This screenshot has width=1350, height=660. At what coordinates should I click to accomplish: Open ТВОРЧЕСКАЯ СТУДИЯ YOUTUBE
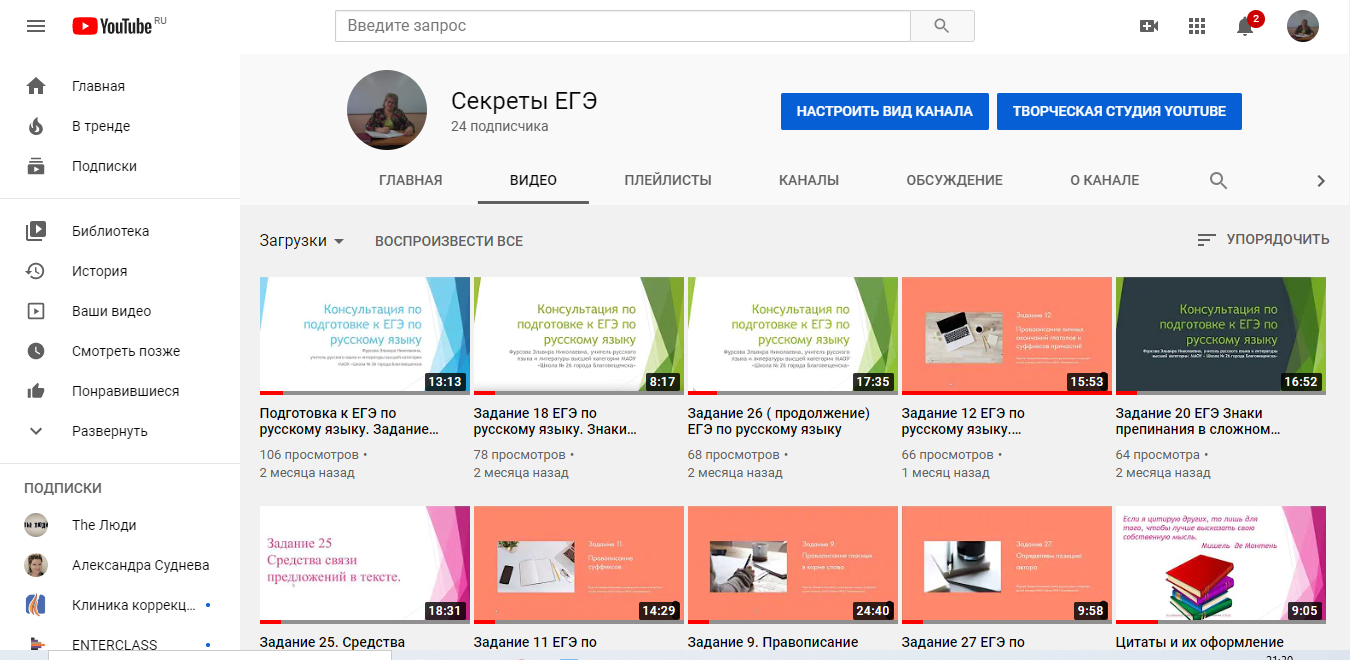[1119, 112]
